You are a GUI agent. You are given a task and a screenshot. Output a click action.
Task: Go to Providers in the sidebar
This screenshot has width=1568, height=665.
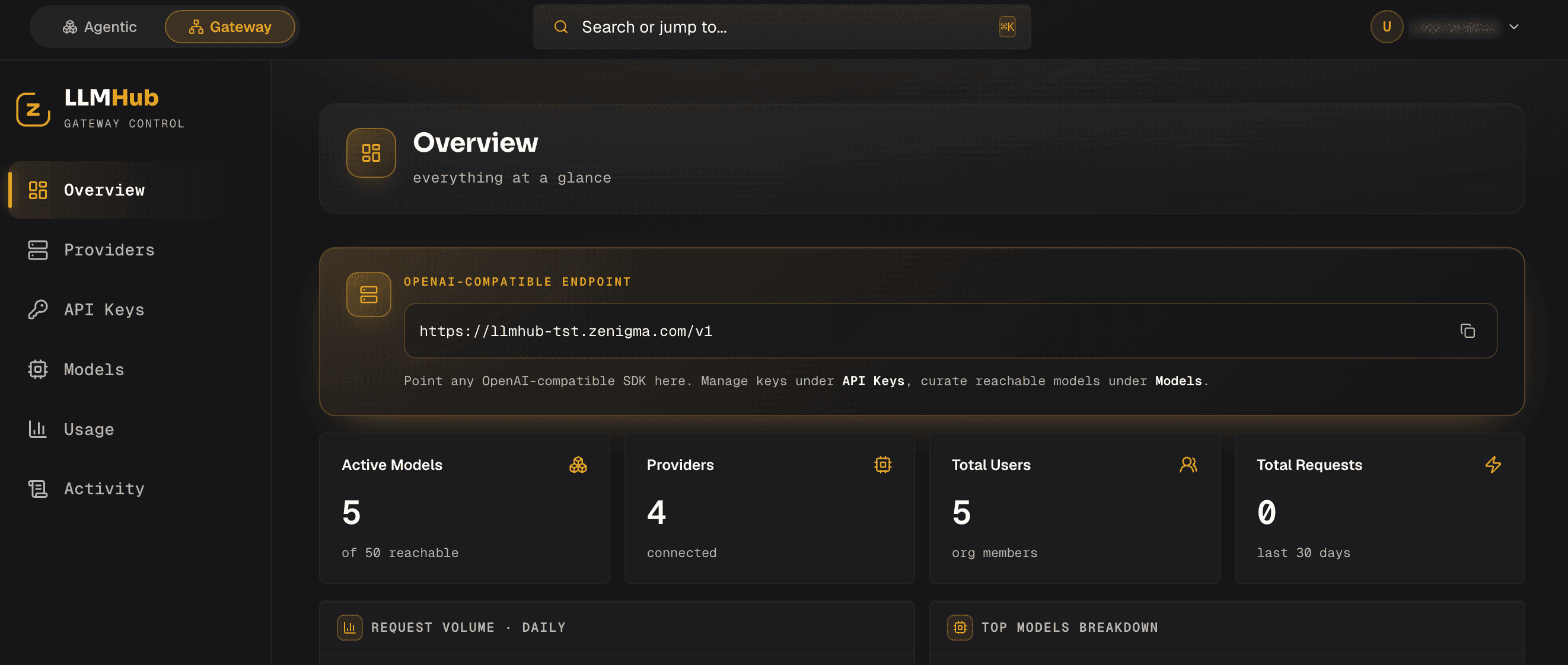coord(136,250)
